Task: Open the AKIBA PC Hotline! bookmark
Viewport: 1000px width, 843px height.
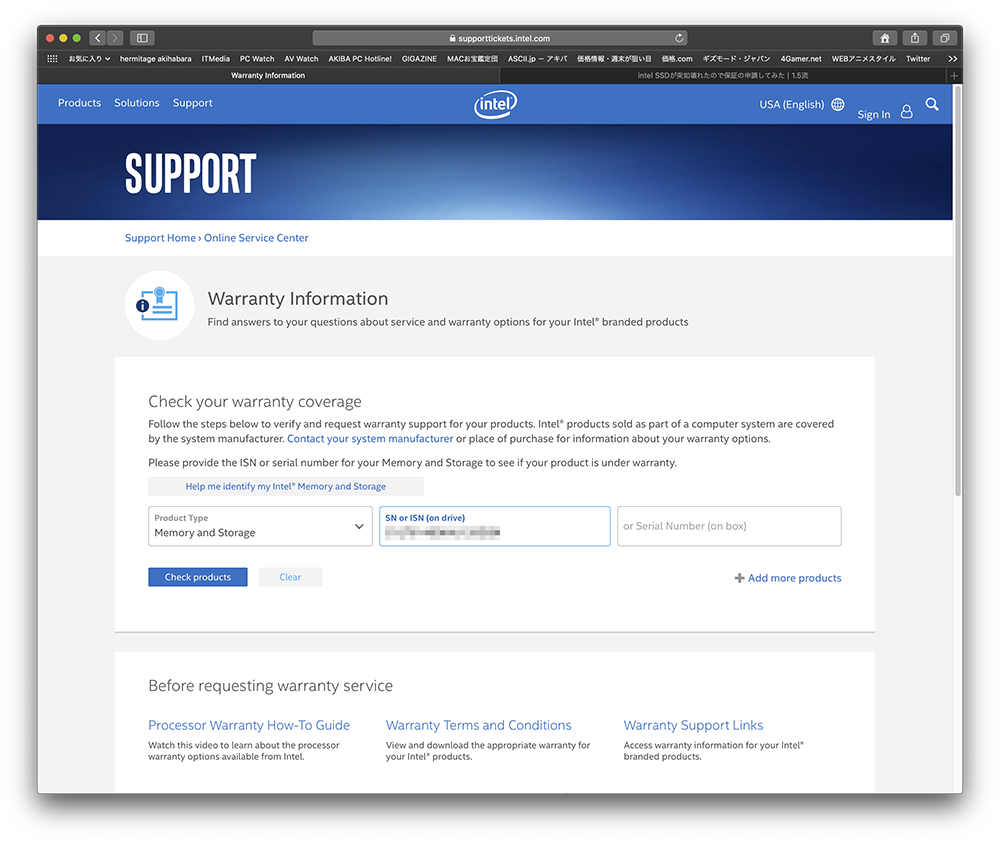Action: point(360,59)
